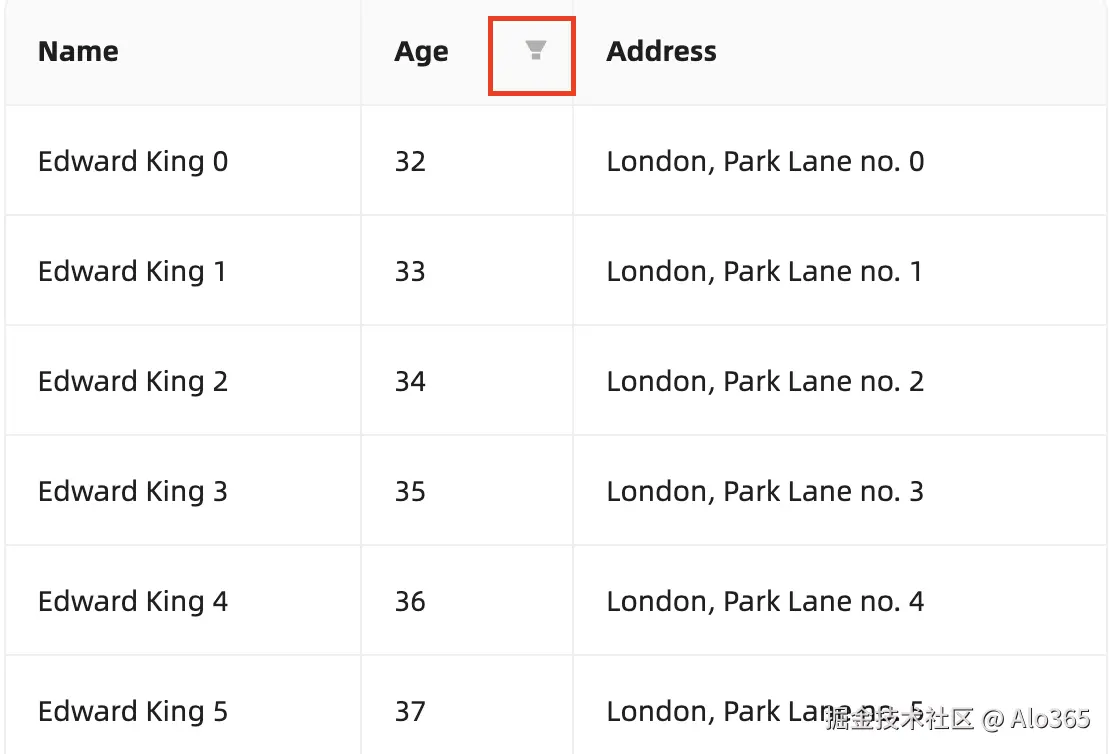Click the age 35 cell
Viewport: 1112px width, 754px height.
(410, 492)
